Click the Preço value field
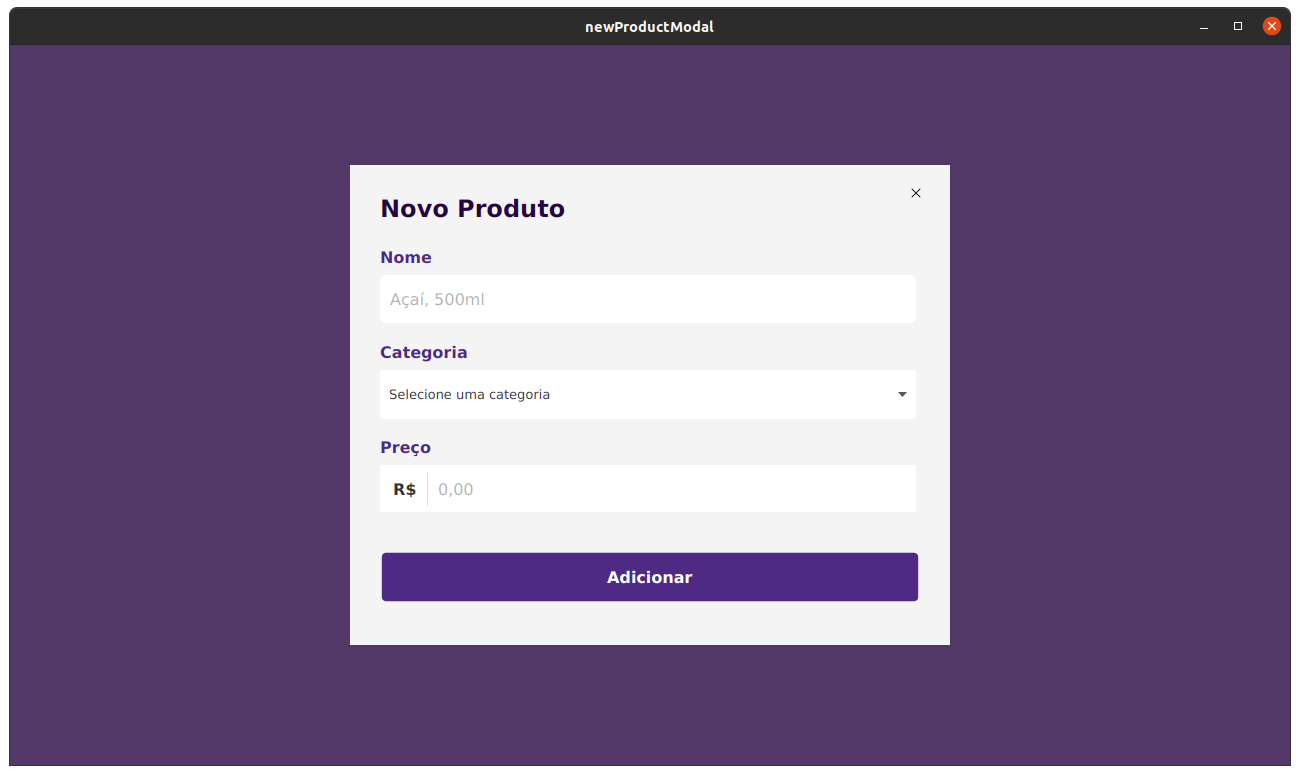 pyautogui.click(x=671, y=489)
